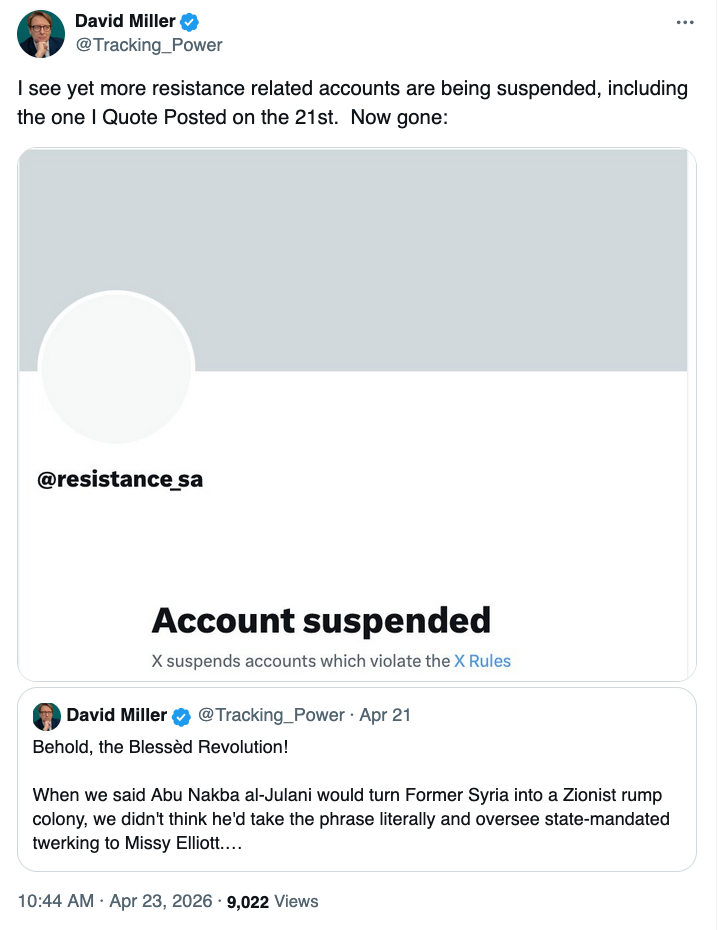Viewport: 720px width, 930px height.
Task: Click the David Miller name in the quoted post
Action: [x=116, y=716]
